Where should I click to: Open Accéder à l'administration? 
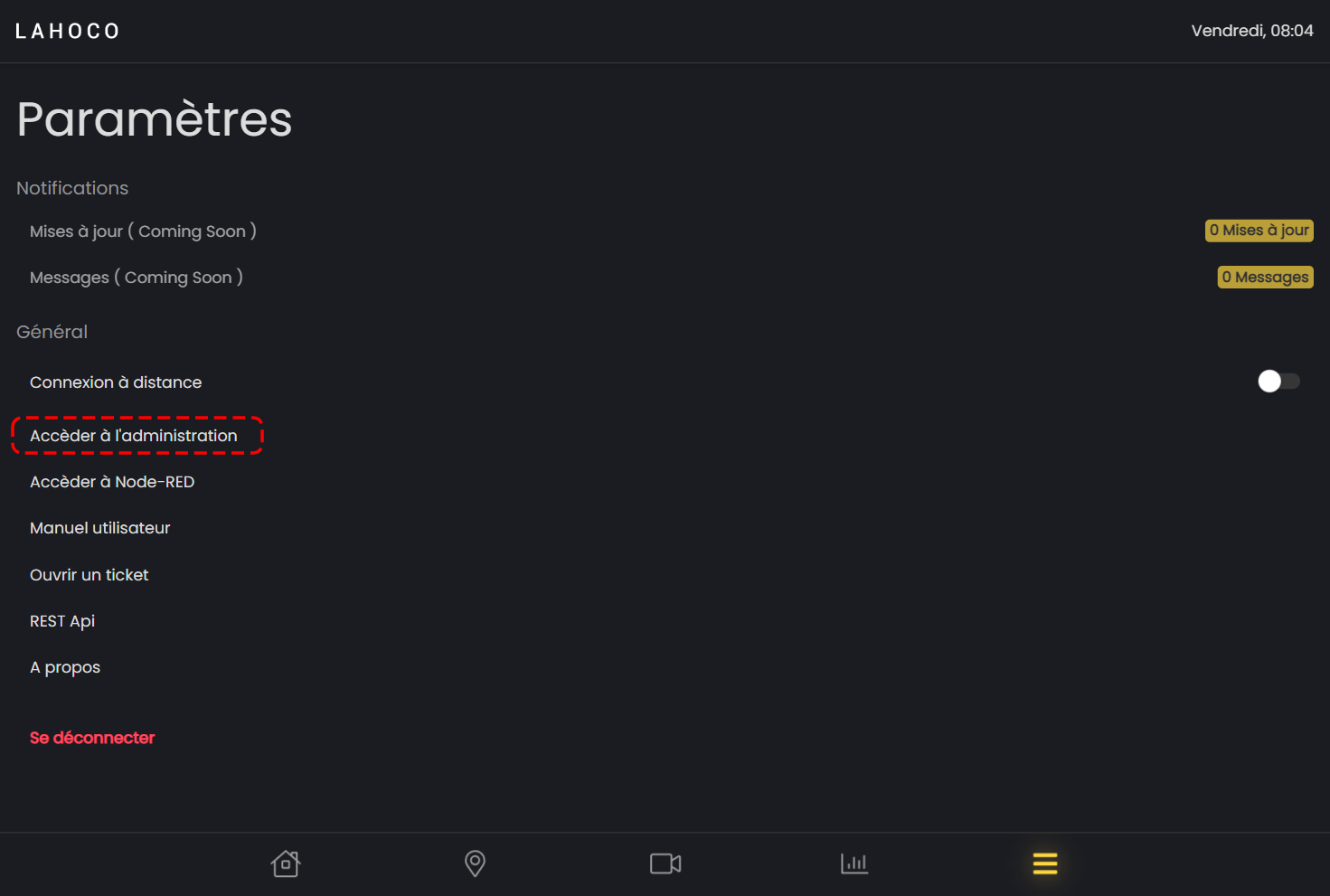click(134, 436)
